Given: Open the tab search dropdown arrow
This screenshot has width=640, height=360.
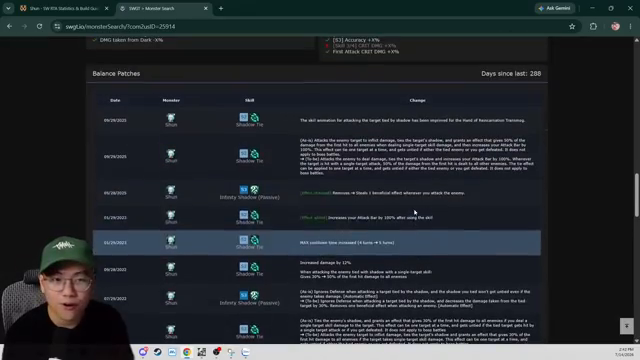Looking at the screenshot, I should pyautogui.click(x=8, y=8).
